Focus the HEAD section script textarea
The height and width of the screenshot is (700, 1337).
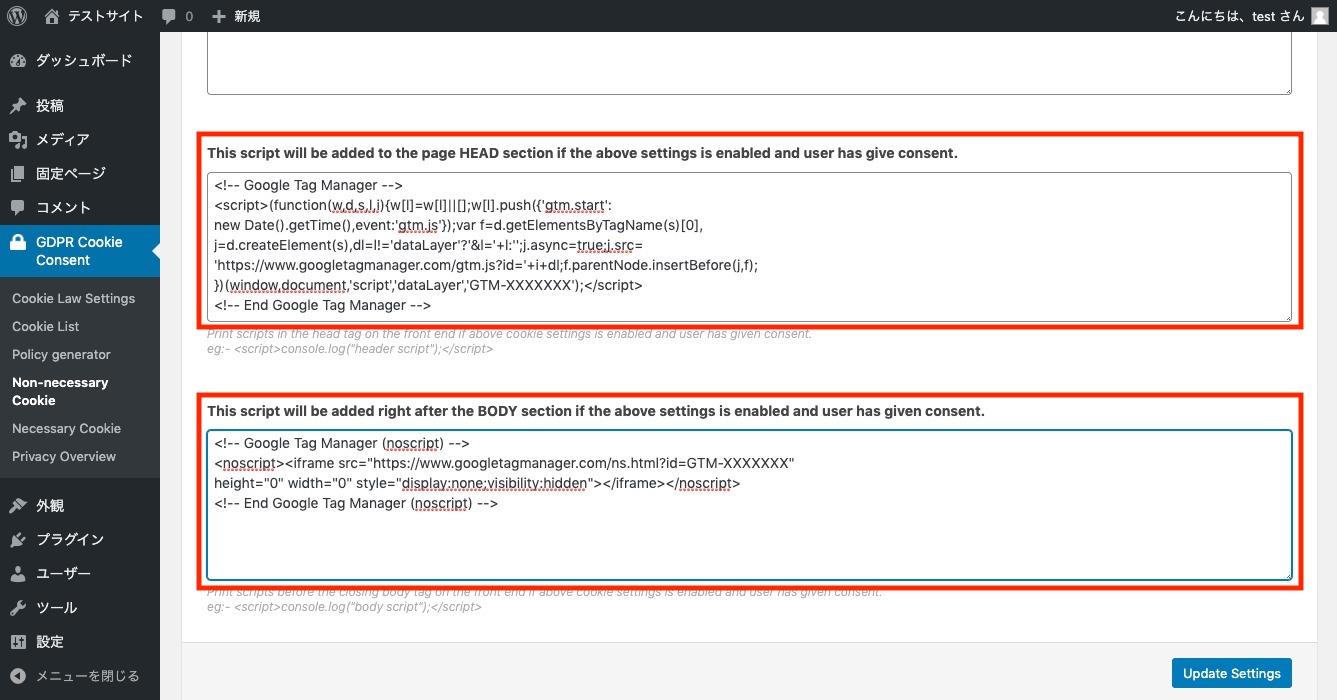pos(749,247)
